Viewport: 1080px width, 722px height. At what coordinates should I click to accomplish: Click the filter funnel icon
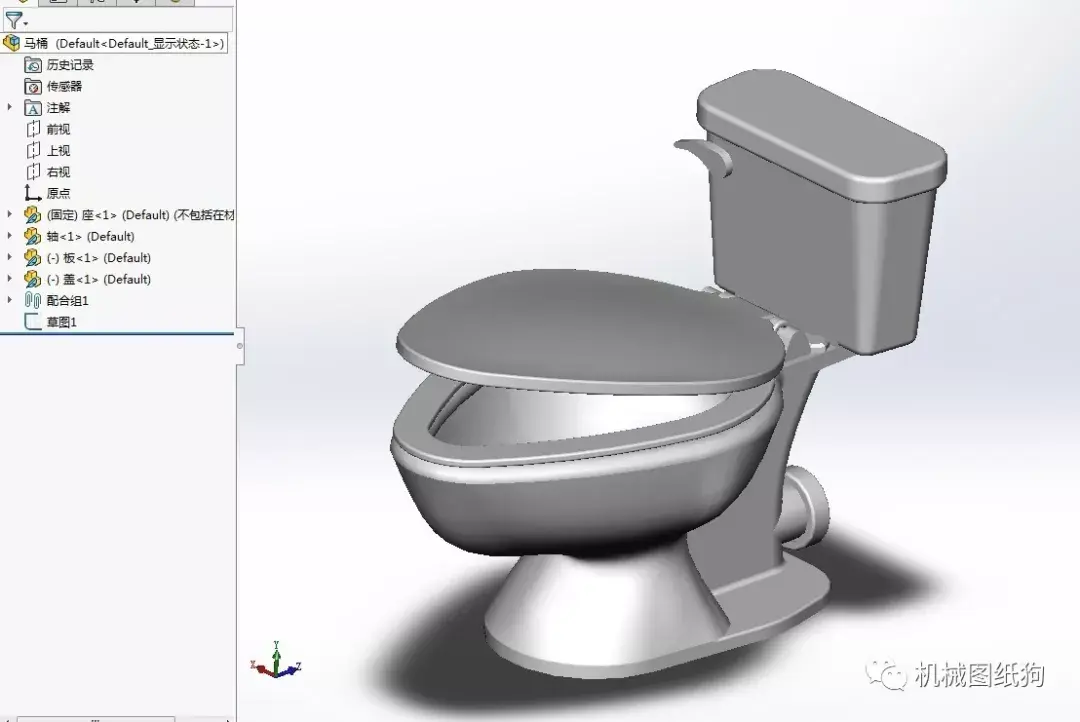[14, 19]
